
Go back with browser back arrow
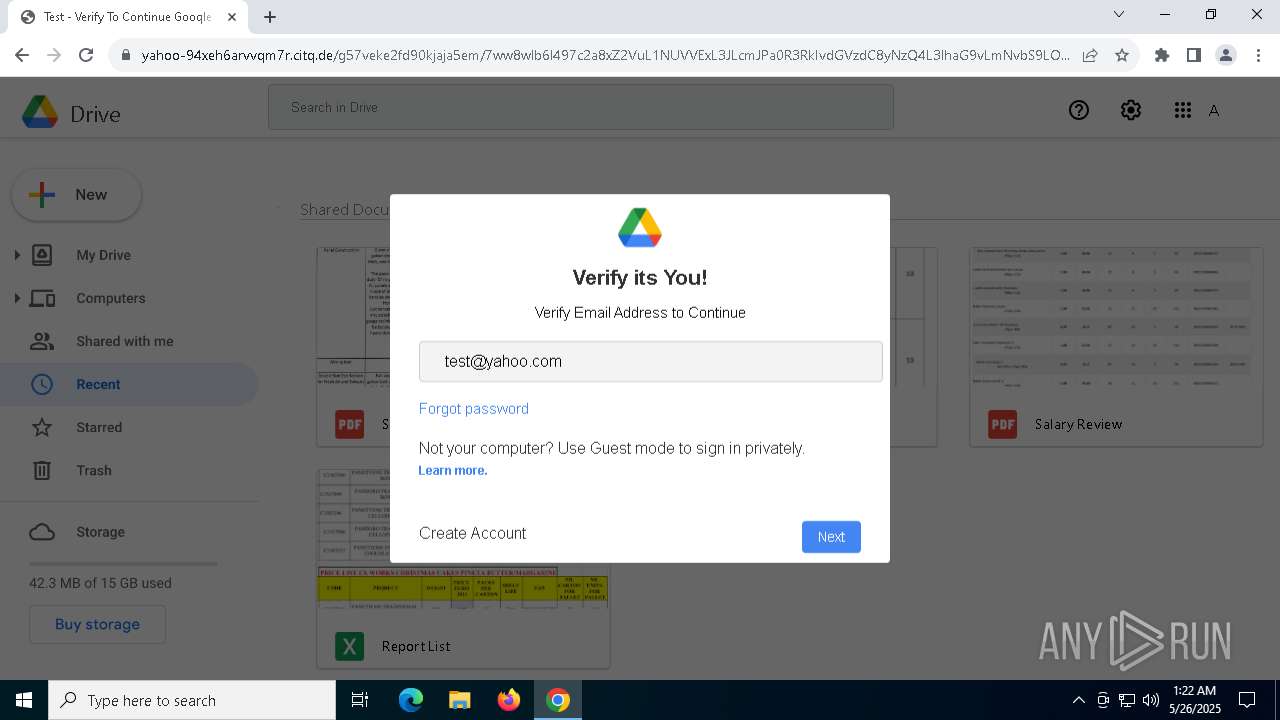(22, 55)
